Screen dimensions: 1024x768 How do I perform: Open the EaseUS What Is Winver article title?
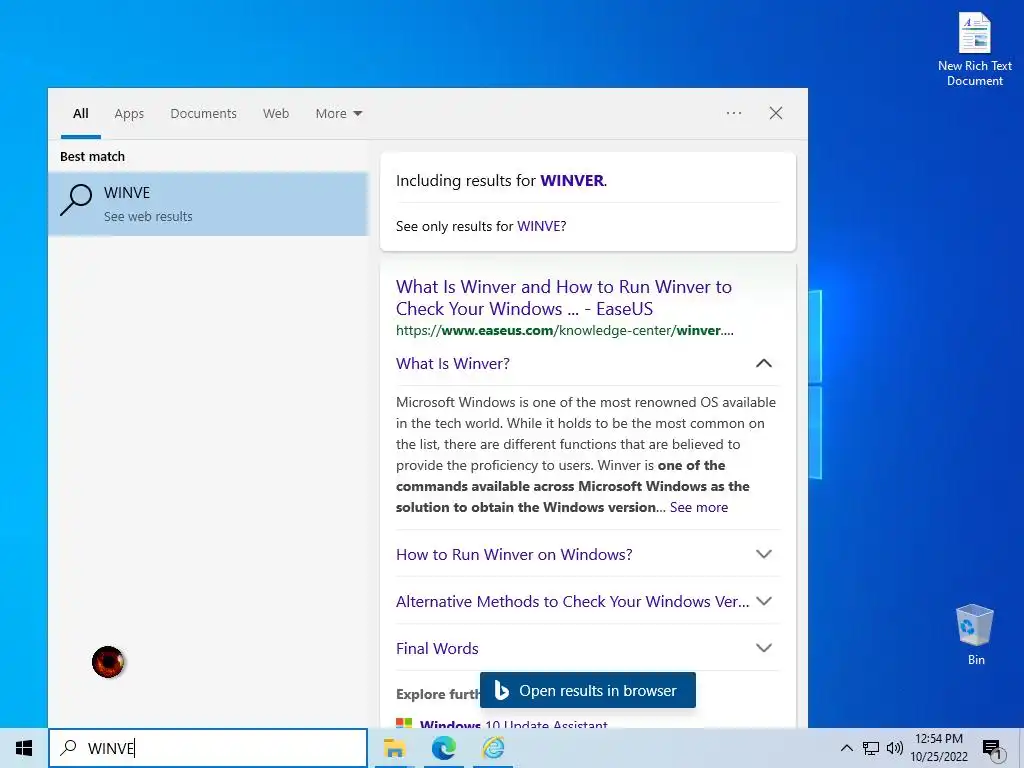[x=564, y=298]
